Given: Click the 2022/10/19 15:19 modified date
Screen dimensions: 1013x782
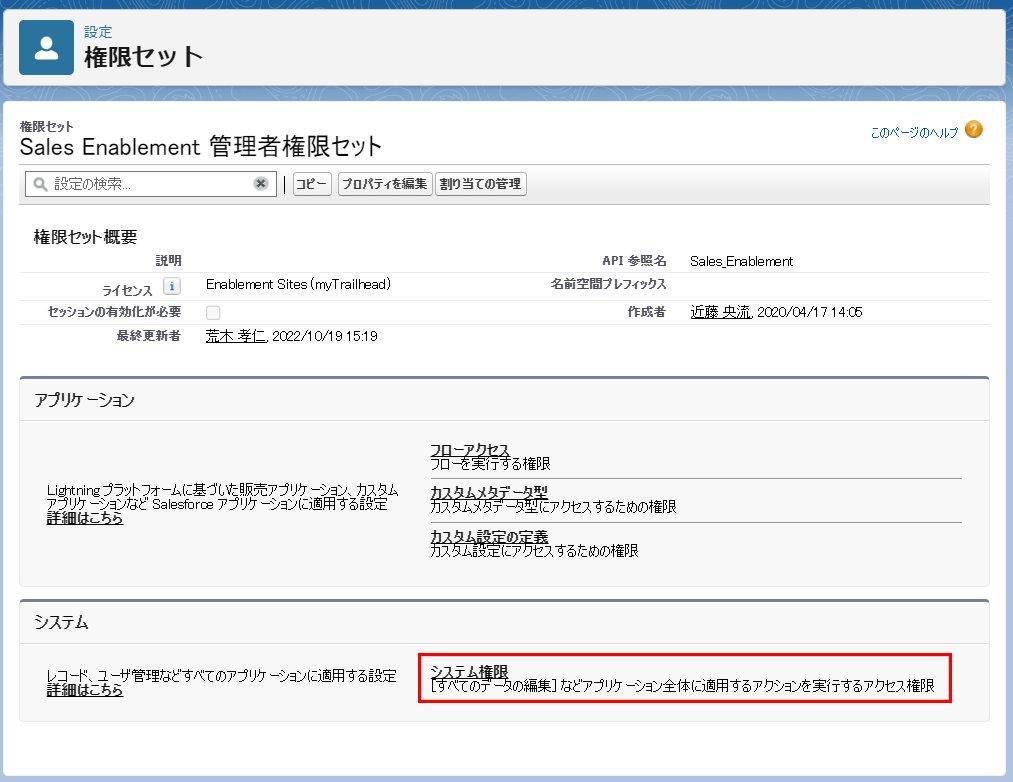Looking at the screenshot, I should coord(324,336).
